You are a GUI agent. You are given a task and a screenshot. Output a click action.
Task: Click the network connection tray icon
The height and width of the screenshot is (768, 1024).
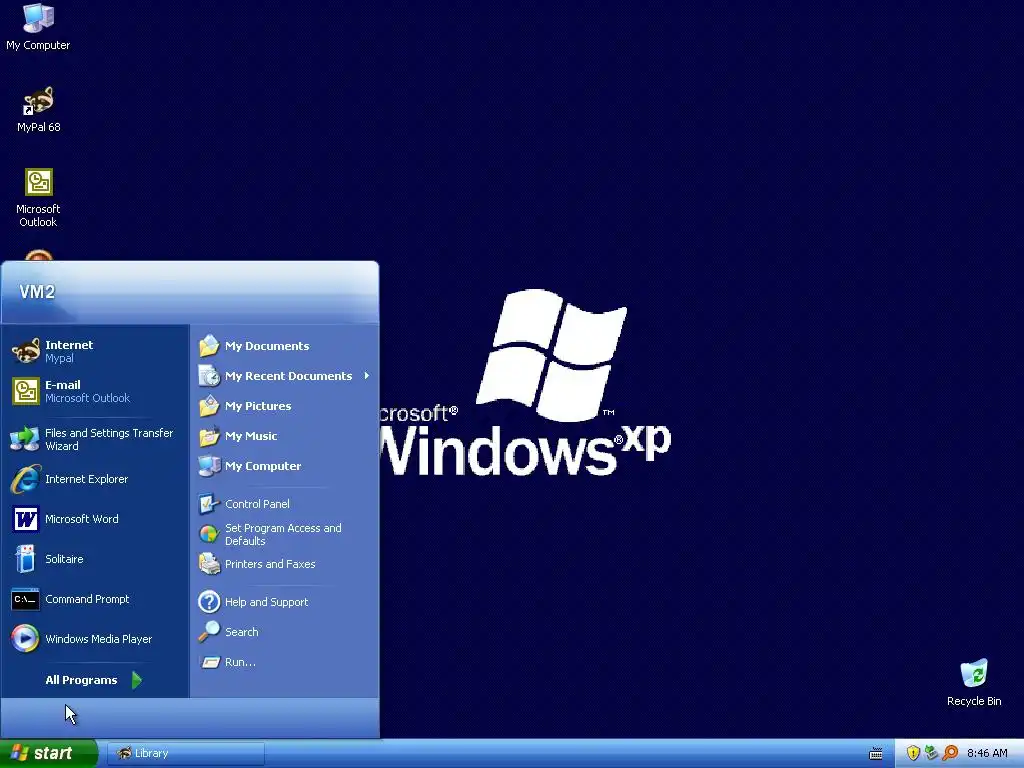931,753
